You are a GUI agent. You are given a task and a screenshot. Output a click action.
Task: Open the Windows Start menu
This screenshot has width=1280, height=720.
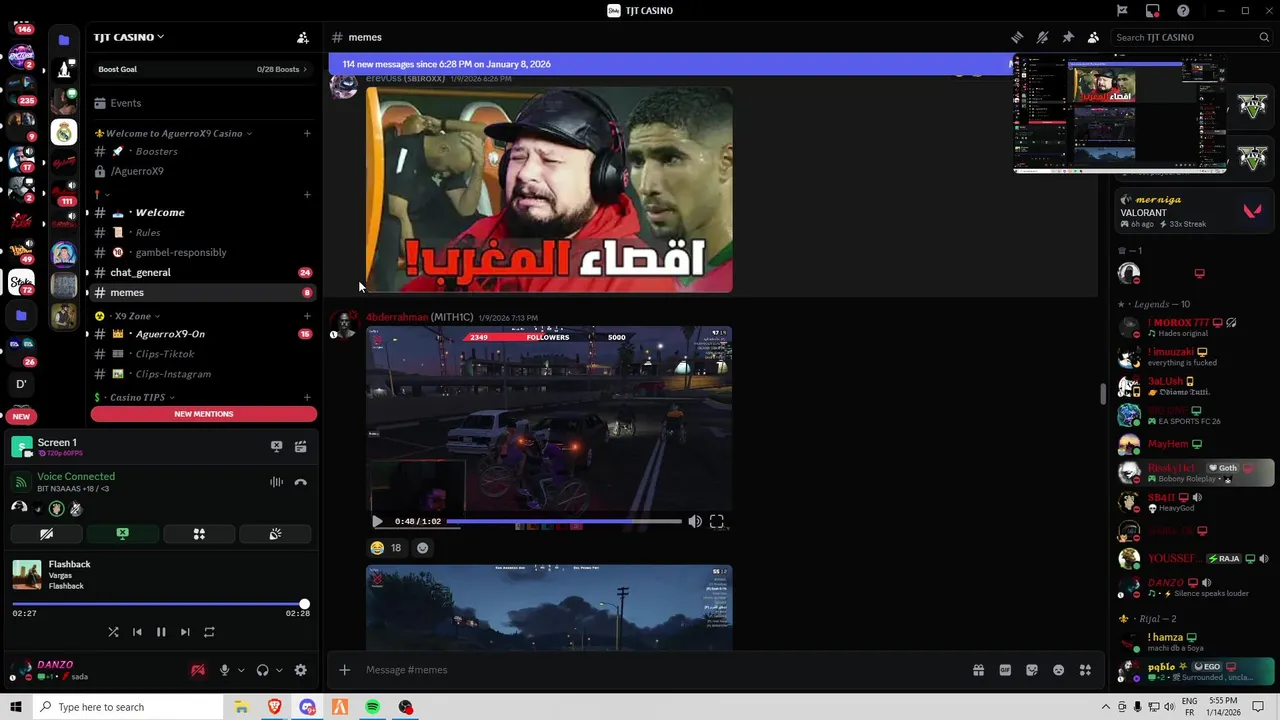click(x=16, y=707)
